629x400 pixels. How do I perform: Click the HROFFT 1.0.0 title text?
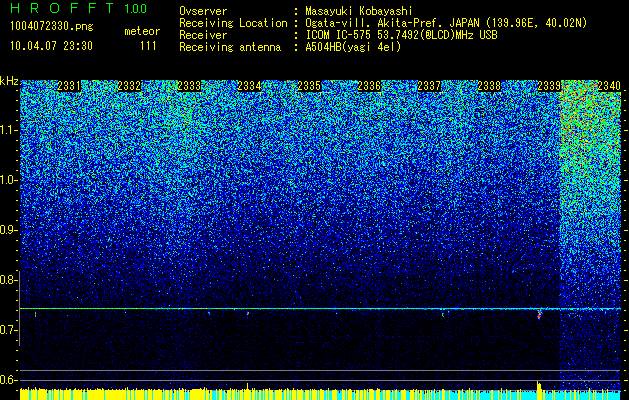(x=79, y=8)
